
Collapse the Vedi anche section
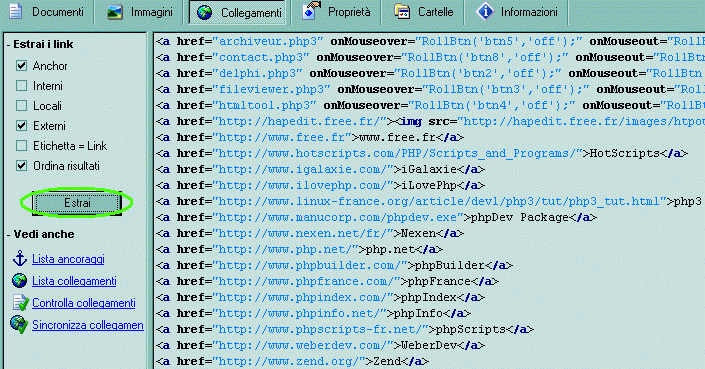(40, 234)
